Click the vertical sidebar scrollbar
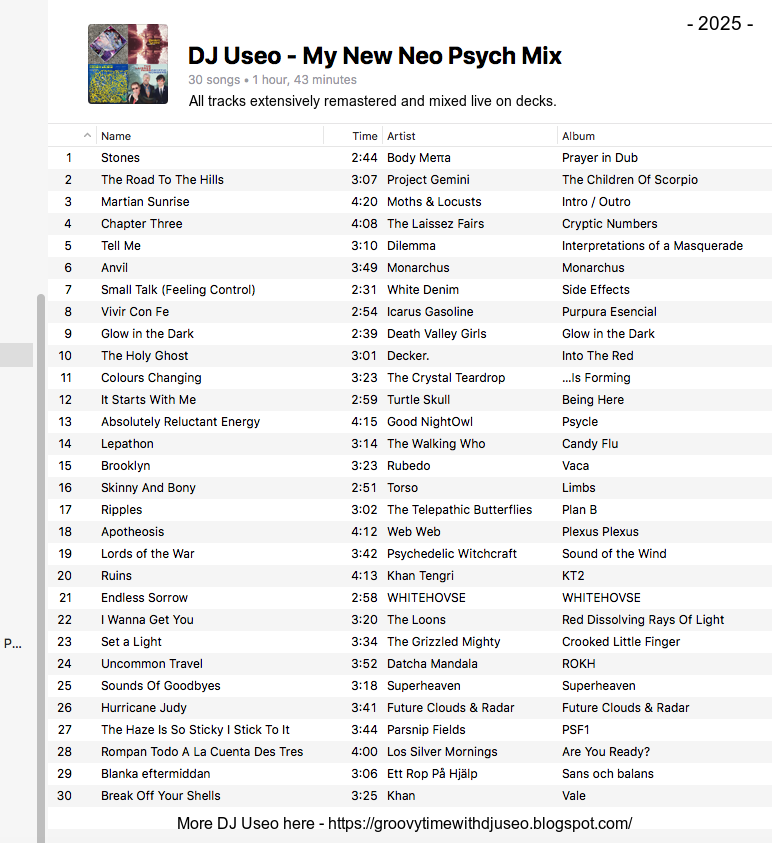772x843 pixels. pos(41,568)
